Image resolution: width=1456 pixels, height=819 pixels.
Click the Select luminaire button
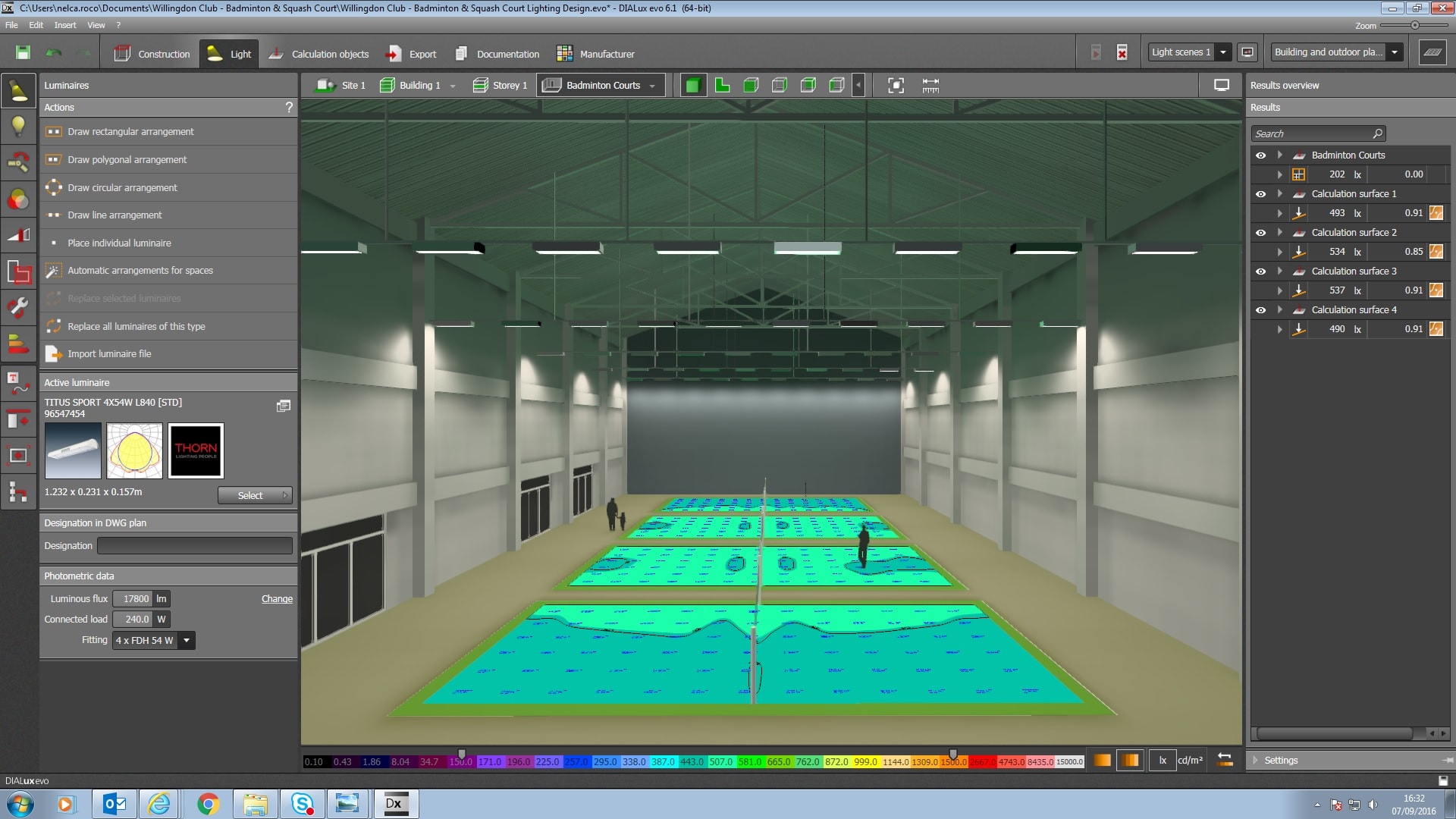pos(251,494)
